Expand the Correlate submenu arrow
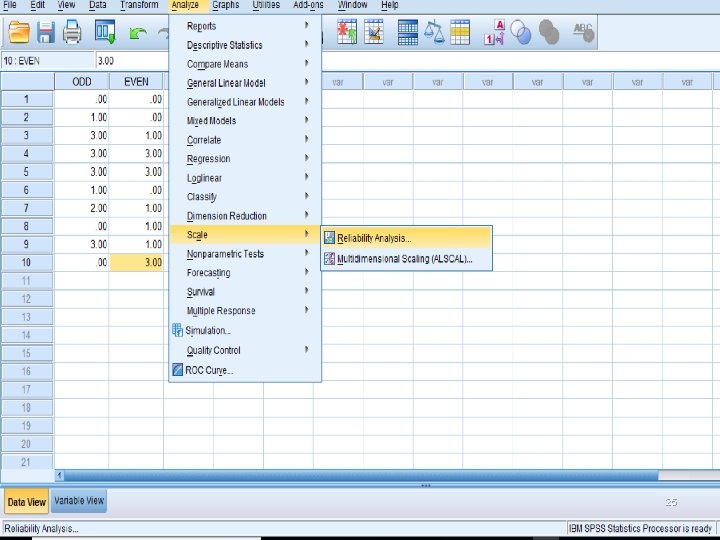720x540 pixels. tap(306, 139)
